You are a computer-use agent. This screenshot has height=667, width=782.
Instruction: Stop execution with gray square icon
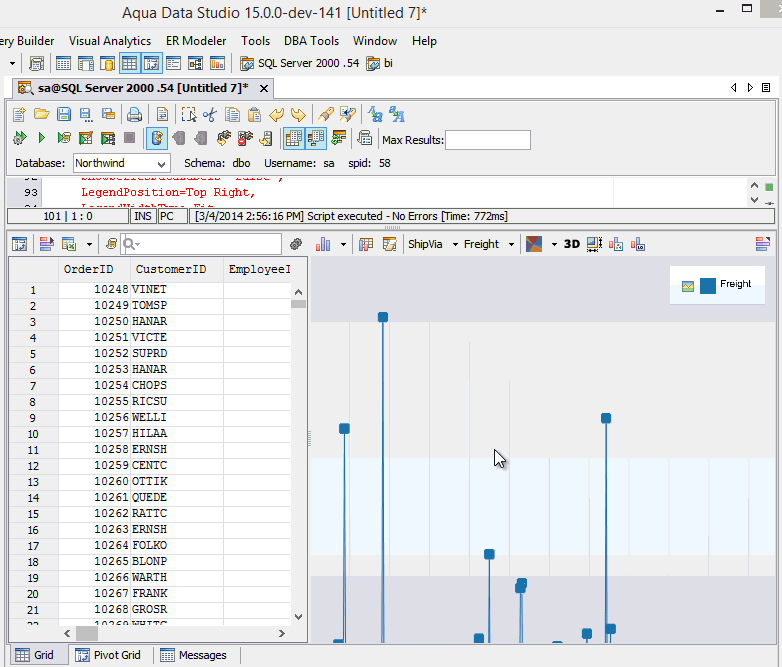[x=130, y=138]
